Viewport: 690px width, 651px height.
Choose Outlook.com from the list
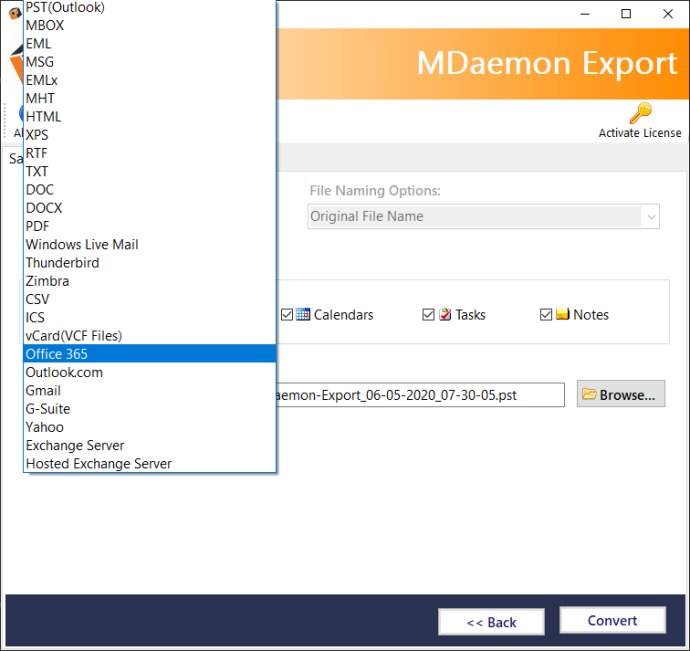(150, 372)
